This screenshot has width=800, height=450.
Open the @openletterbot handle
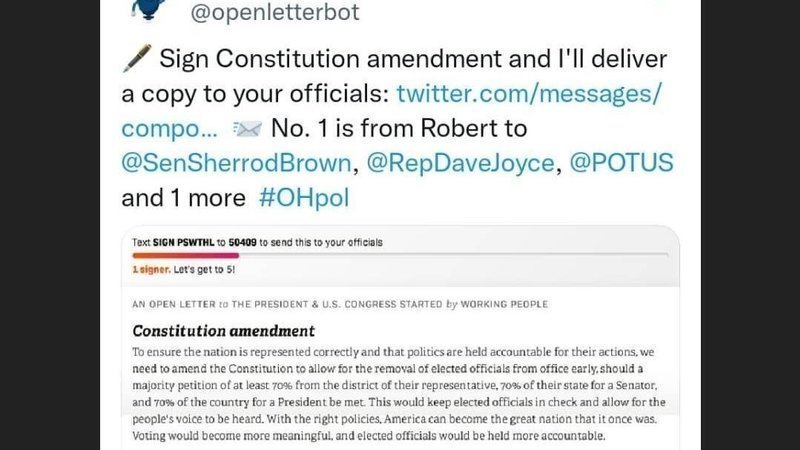click(x=283, y=13)
